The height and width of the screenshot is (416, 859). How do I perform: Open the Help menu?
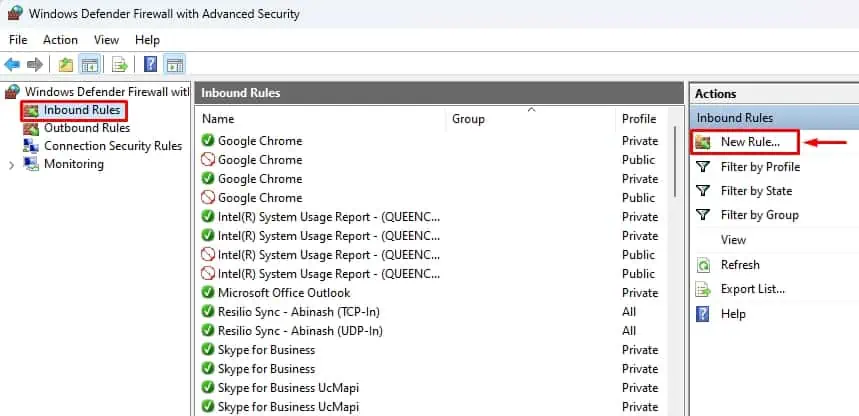click(147, 40)
